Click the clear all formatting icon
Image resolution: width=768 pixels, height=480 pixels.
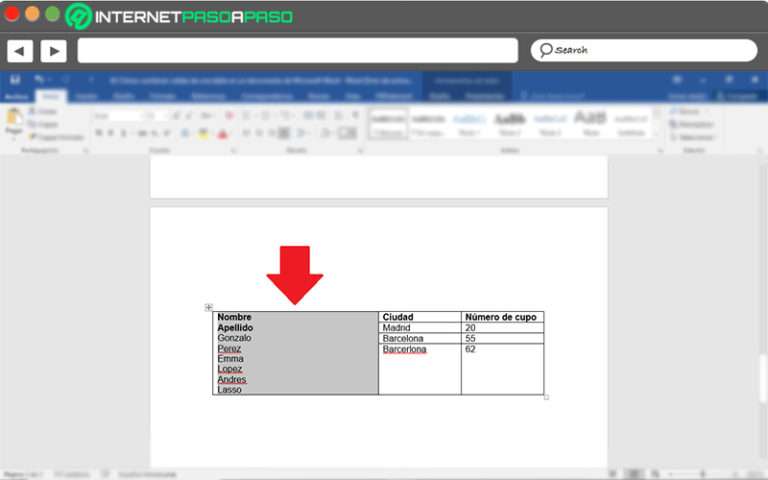(x=229, y=116)
